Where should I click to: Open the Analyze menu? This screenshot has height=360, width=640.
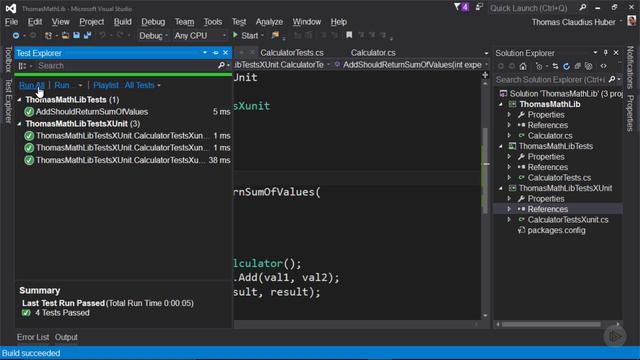(x=269, y=22)
